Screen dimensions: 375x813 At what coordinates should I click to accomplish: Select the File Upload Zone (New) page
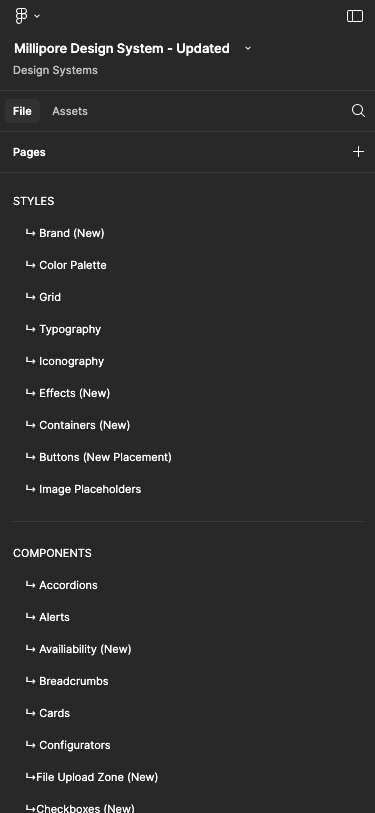tap(187, 777)
